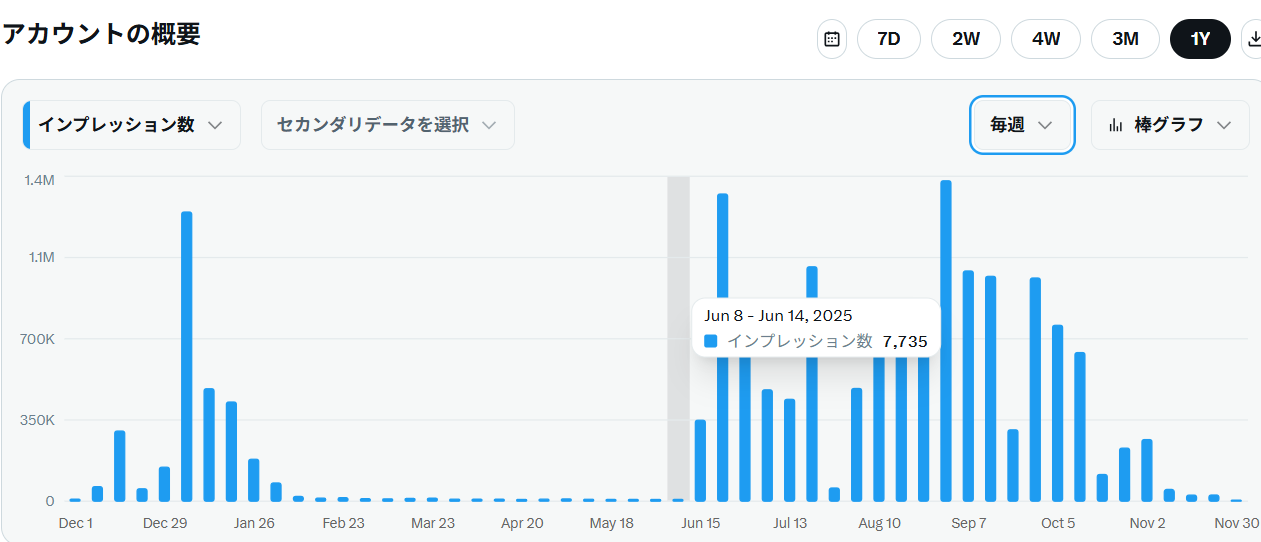Image resolution: width=1261 pixels, height=542 pixels.
Task: Select the 1Y time range
Action: click(1200, 39)
